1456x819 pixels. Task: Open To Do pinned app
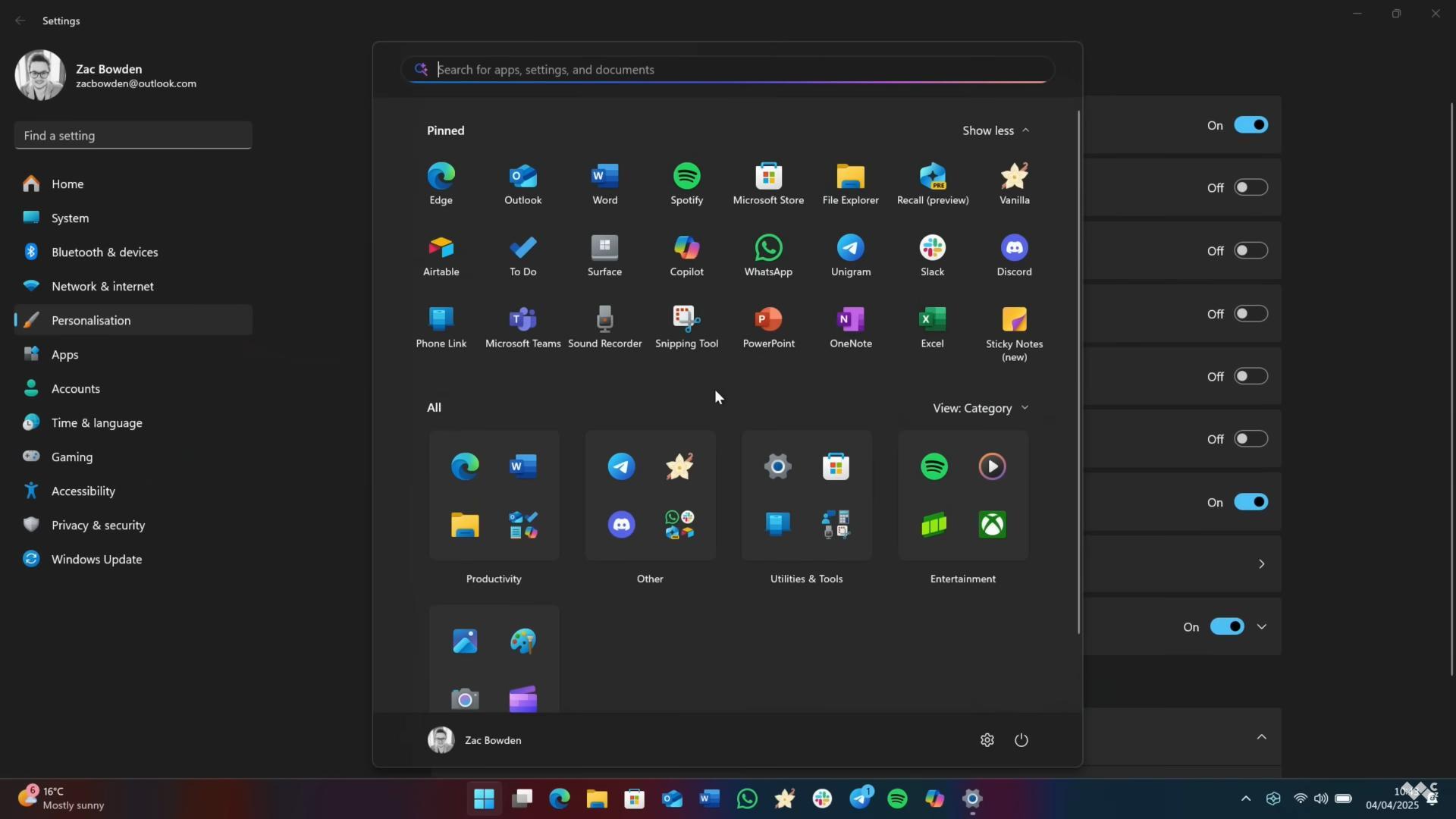pyautogui.click(x=522, y=256)
